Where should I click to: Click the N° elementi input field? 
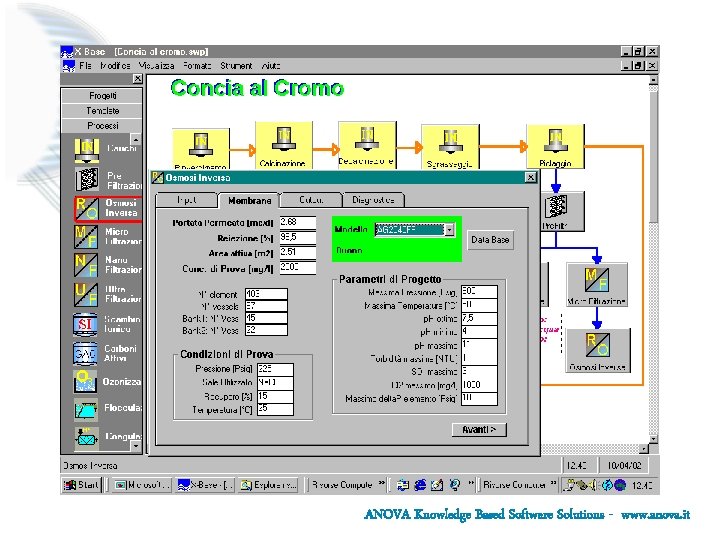tap(266, 294)
